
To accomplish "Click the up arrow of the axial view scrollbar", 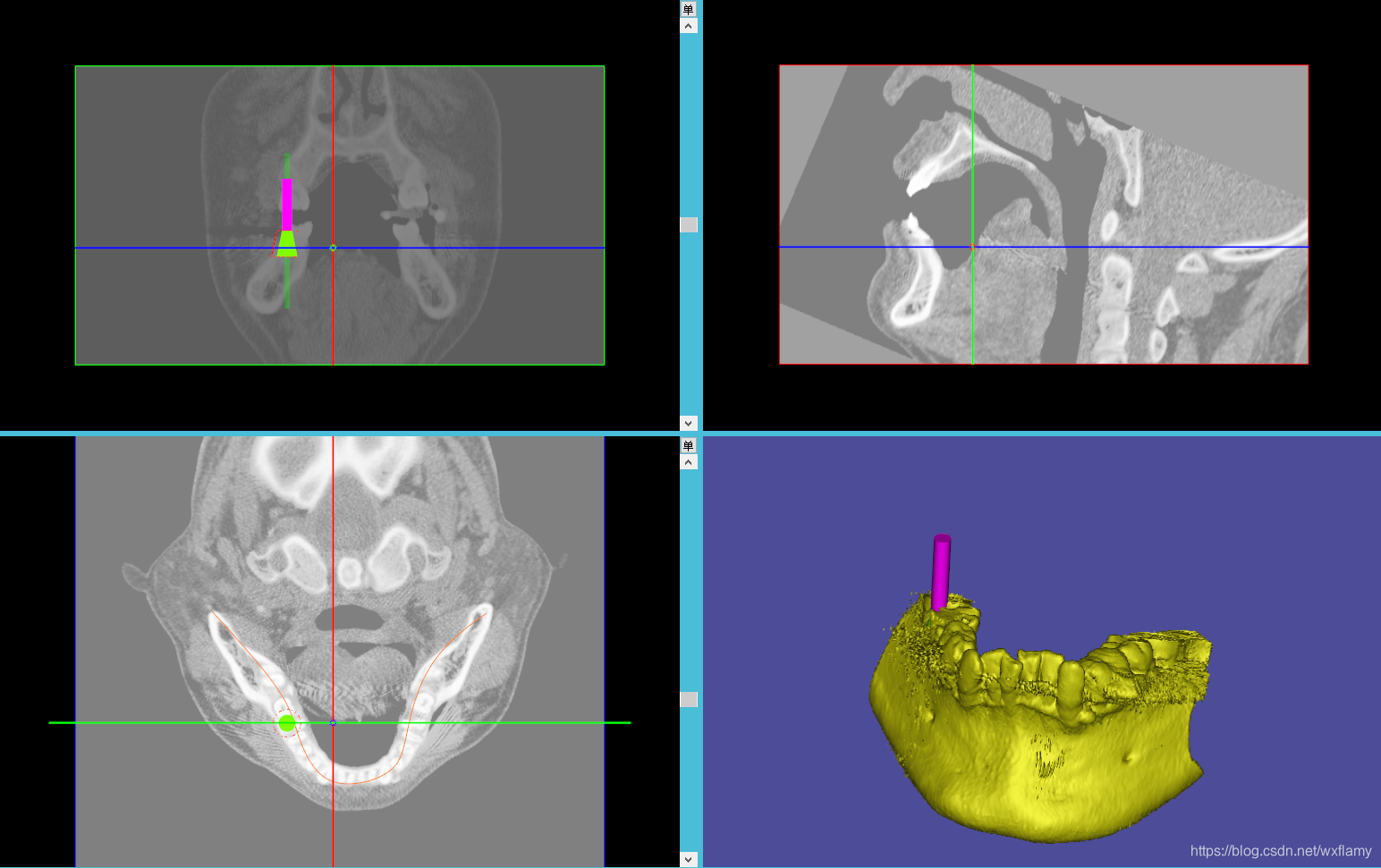I will click(688, 462).
